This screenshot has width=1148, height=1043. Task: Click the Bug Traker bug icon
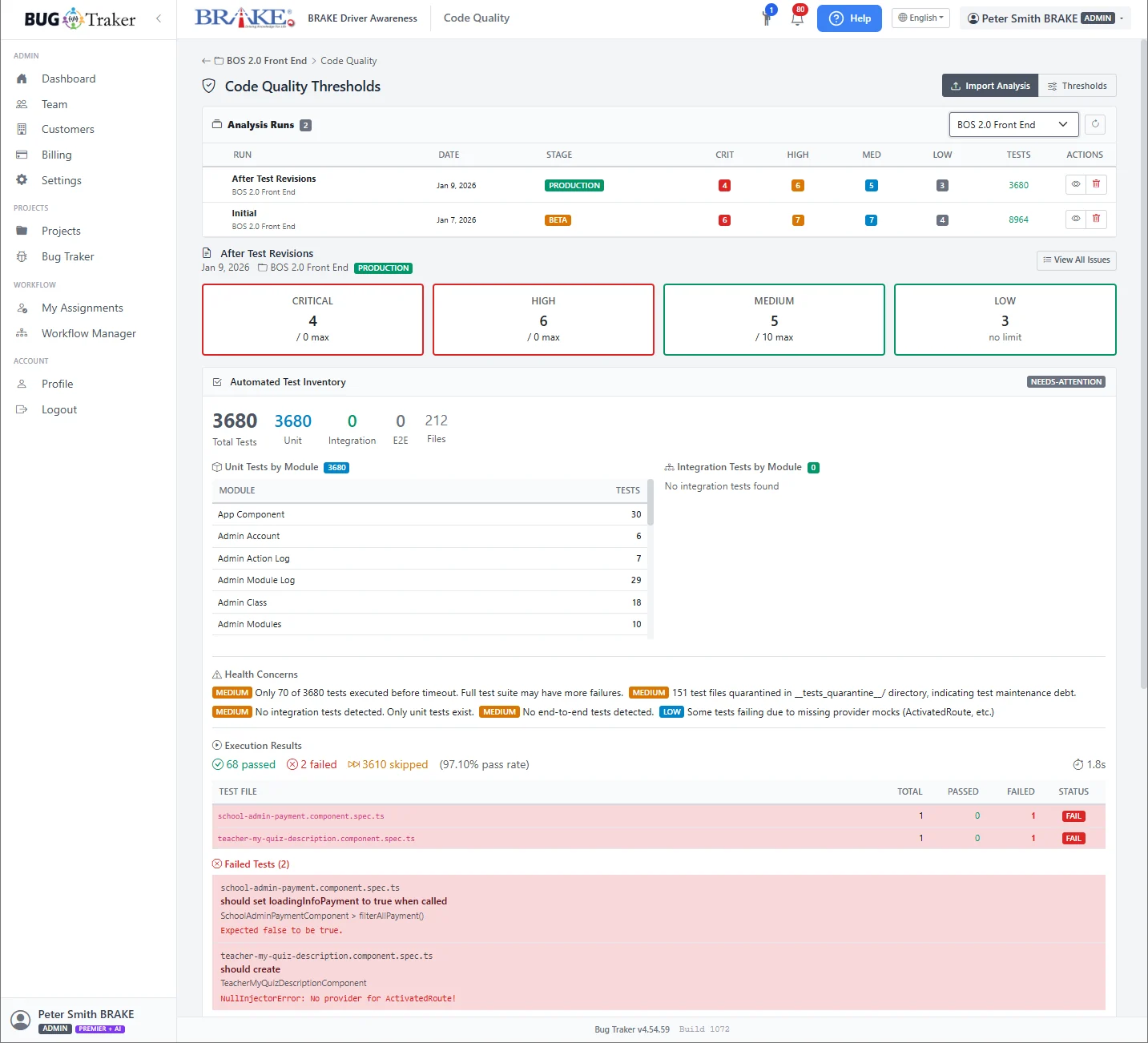tap(22, 256)
